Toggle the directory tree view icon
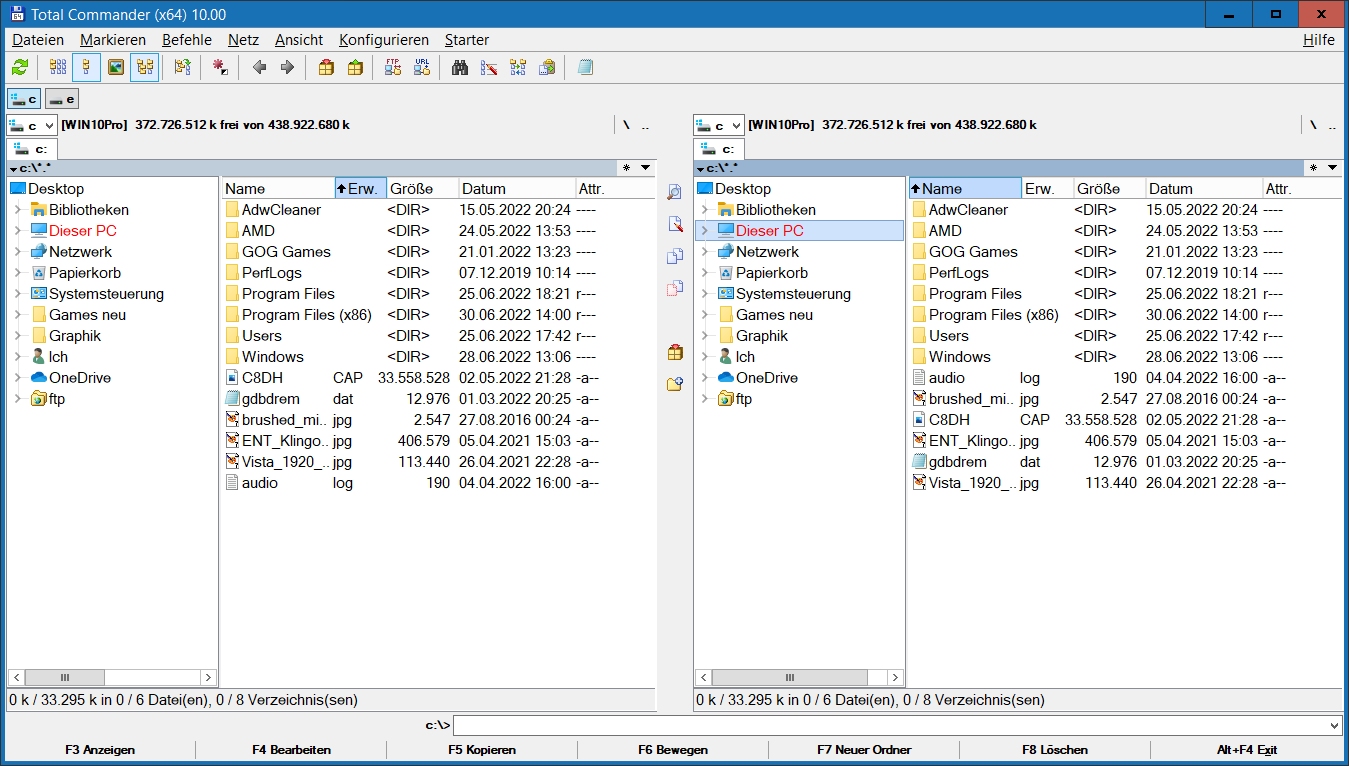The width and height of the screenshot is (1349, 766). point(145,68)
